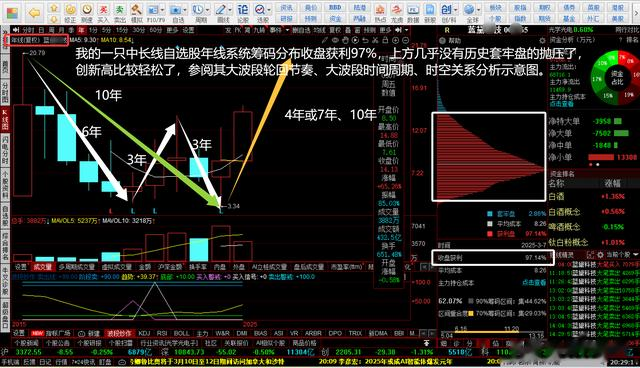Toggle the eye visibility icon above chart
The image size is (640, 368).
click(335, 40)
